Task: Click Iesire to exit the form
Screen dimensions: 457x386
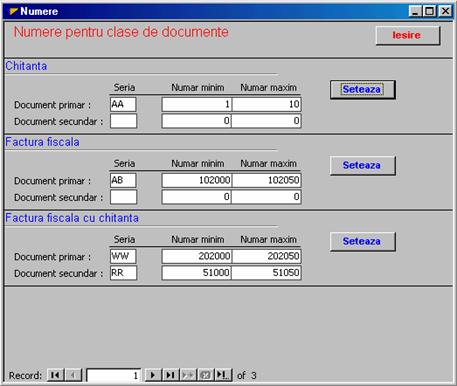Action: click(408, 35)
